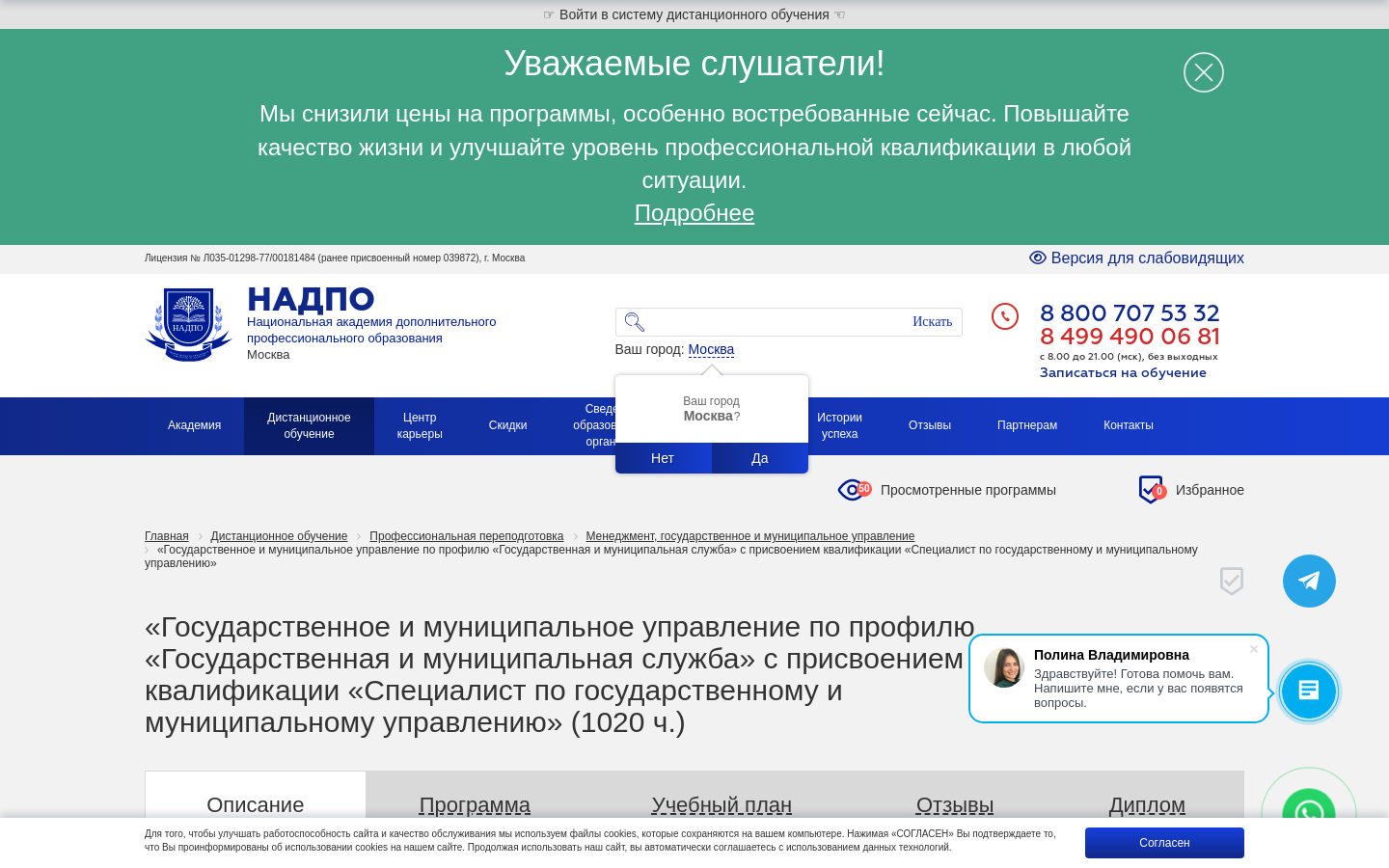Click the Москва city selector link
Screen dimensions: 1389x868
(x=711, y=349)
